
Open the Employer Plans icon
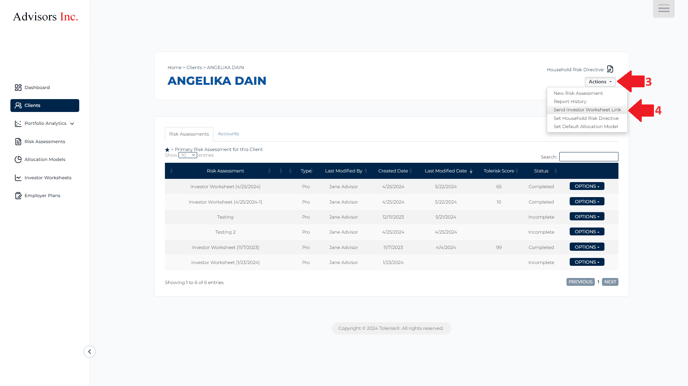click(x=18, y=196)
